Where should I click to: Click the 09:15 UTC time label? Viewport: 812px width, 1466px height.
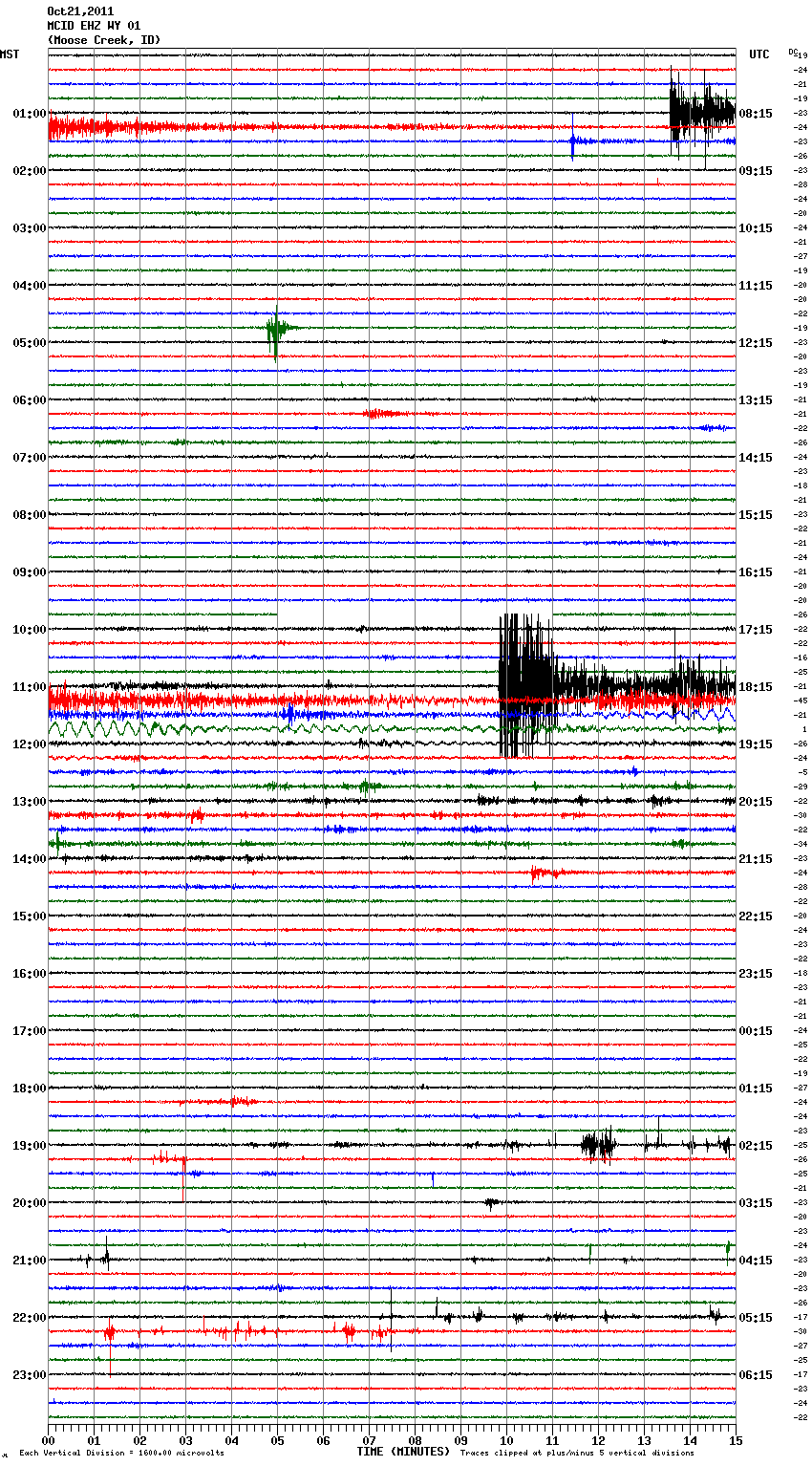756,171
